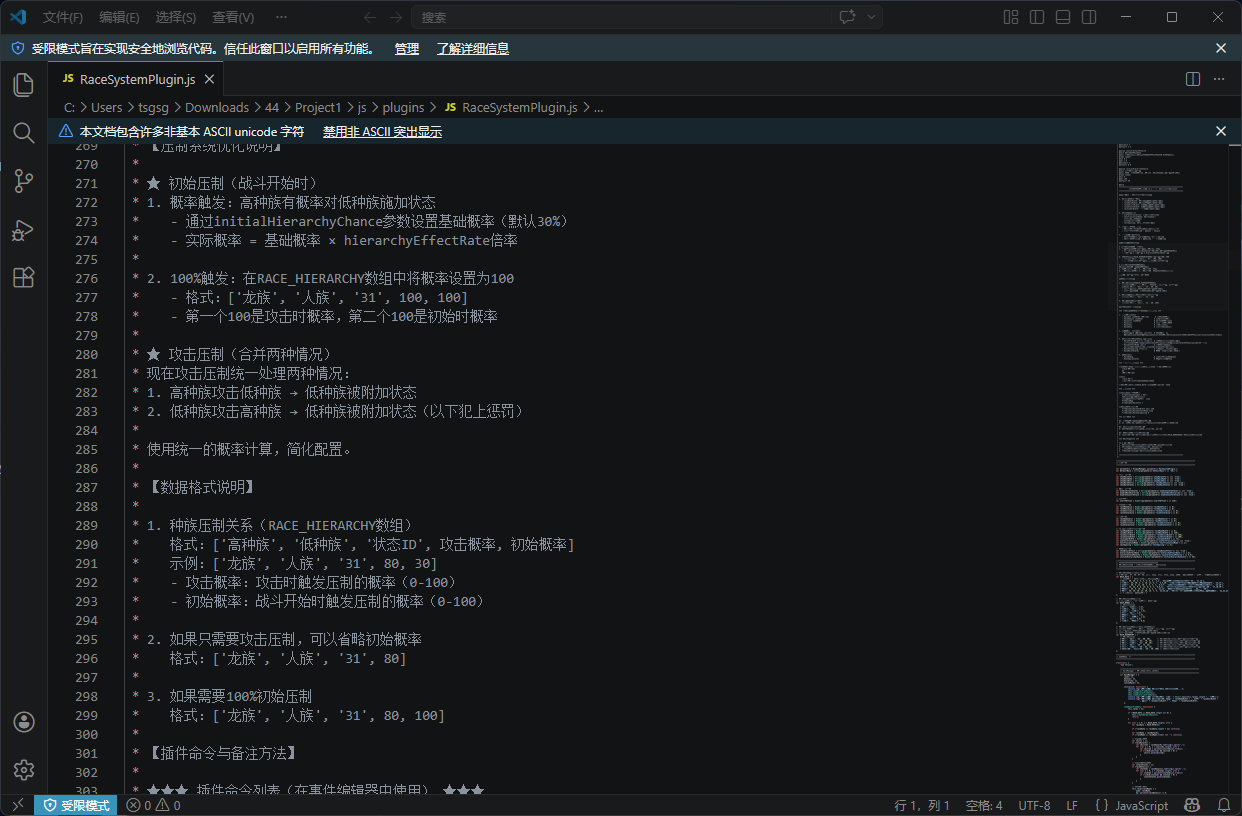This screenshot has height=816, width=1242.
Task: Open the Project1 breadcrumb dropdown
Action: click(x=318, y=107)
